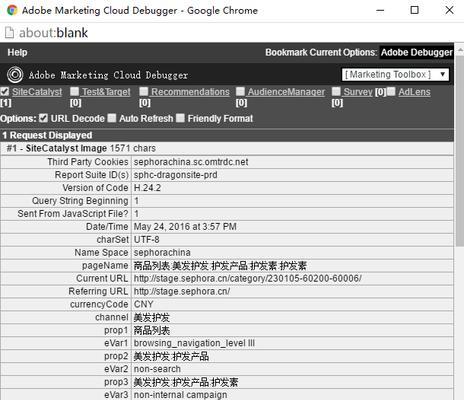Click the 'Third Party Cookies' label
This screenshot has height=400, width=464.
pyautogui.click(x=88, y=162)
